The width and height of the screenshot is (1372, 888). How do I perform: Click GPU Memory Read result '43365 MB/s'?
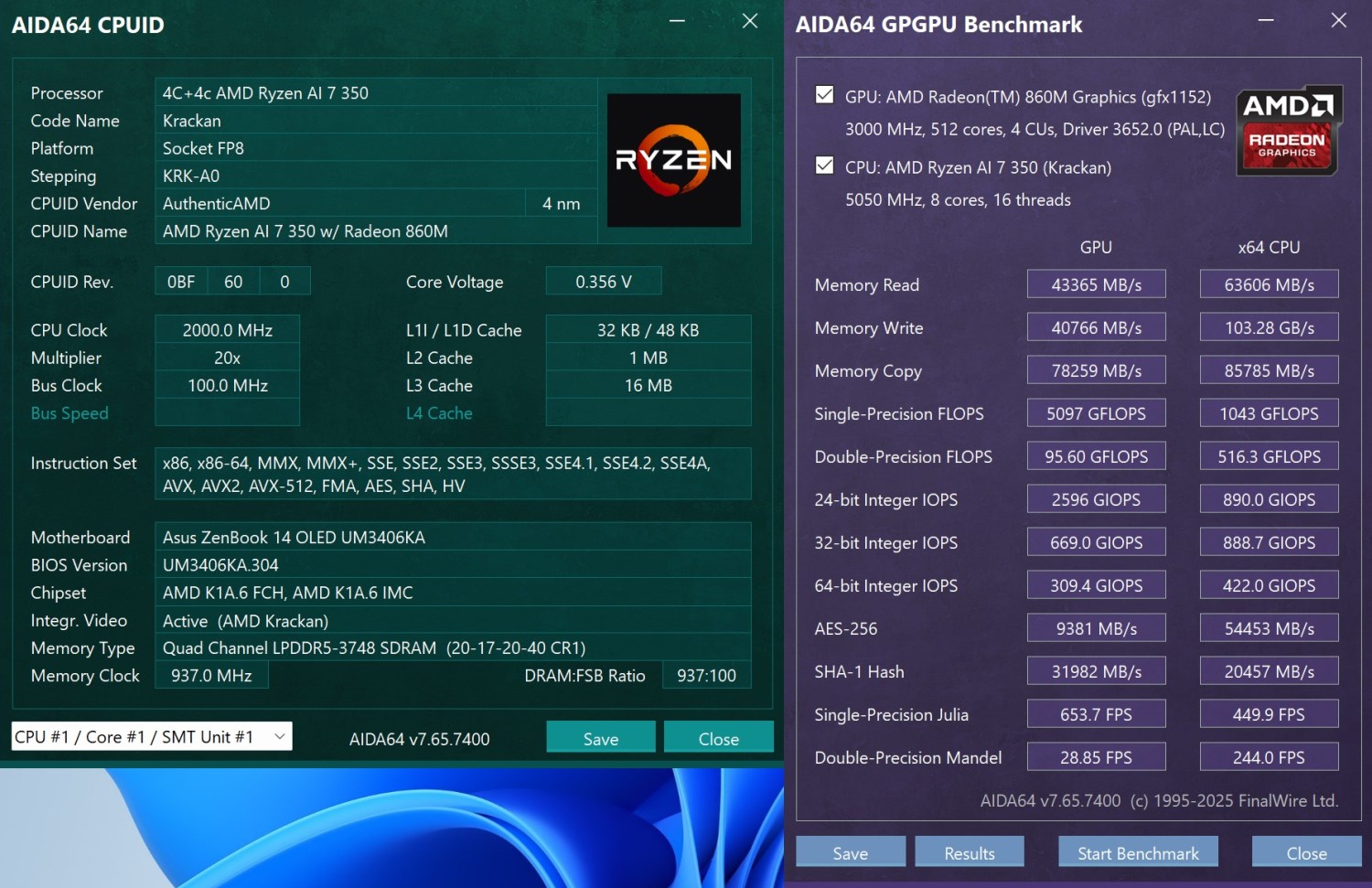[1097, 284]
